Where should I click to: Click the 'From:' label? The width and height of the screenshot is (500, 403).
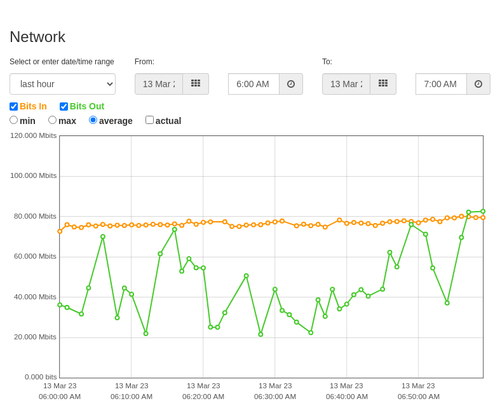144,62
